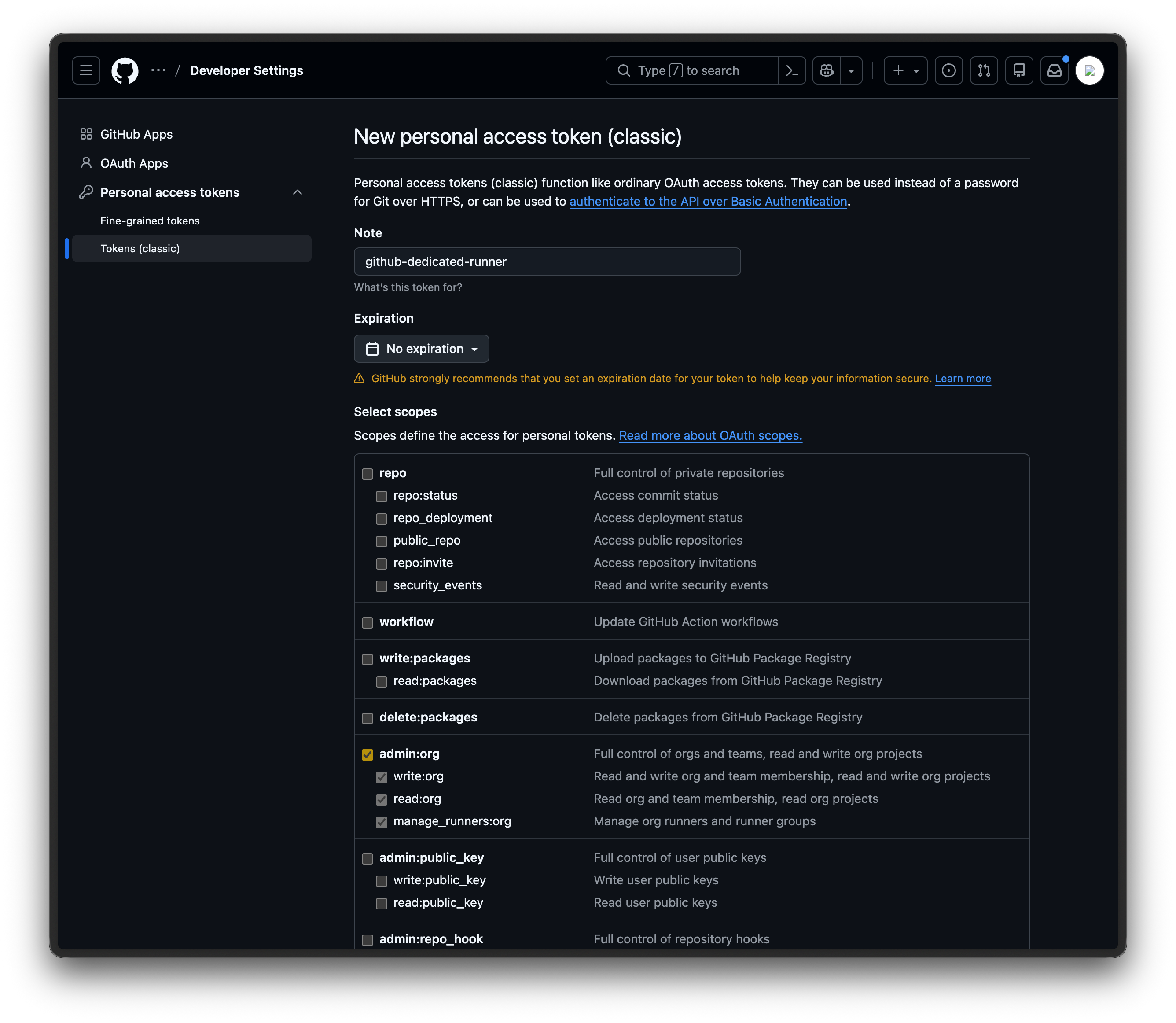Screen dimensions: 1176x1023
Task: Click the write:org checkbox
Action: click(x=381, y=777)
